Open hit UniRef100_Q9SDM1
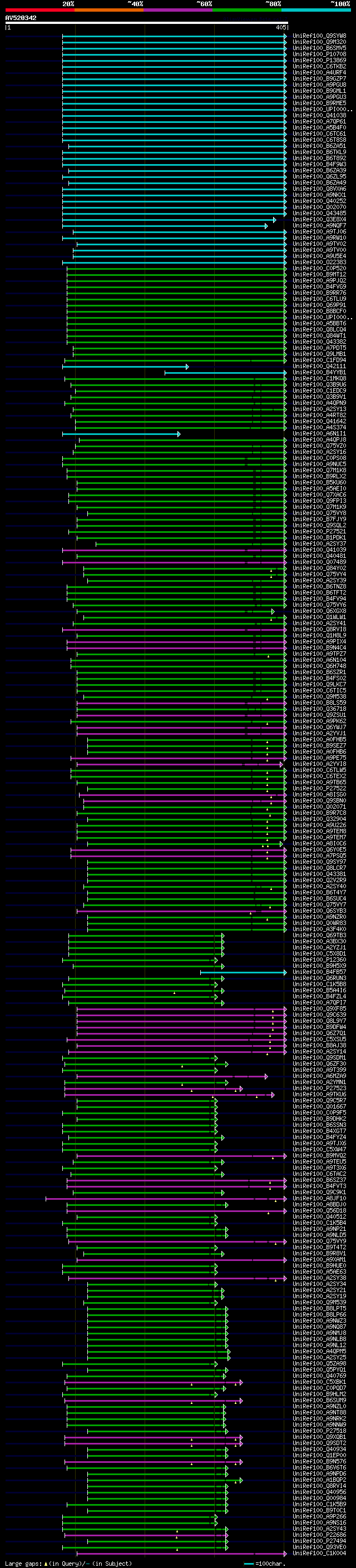Screen dimensions: 356x1568 point(319,1058)
